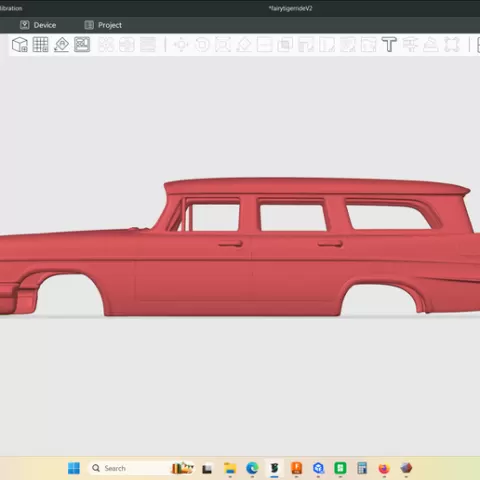Image resolution: width=480 pixels, height=480 pixels.
Task: Open Firefox from the taskbar
Action: pos(384,468)
